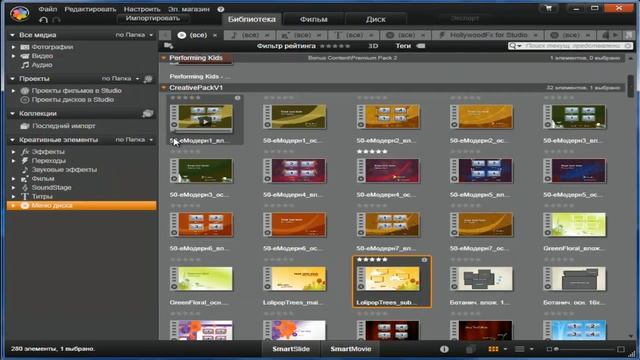Switch to thumbnails view icon
This screenshot has width=640, height=360.
[493, 349]
